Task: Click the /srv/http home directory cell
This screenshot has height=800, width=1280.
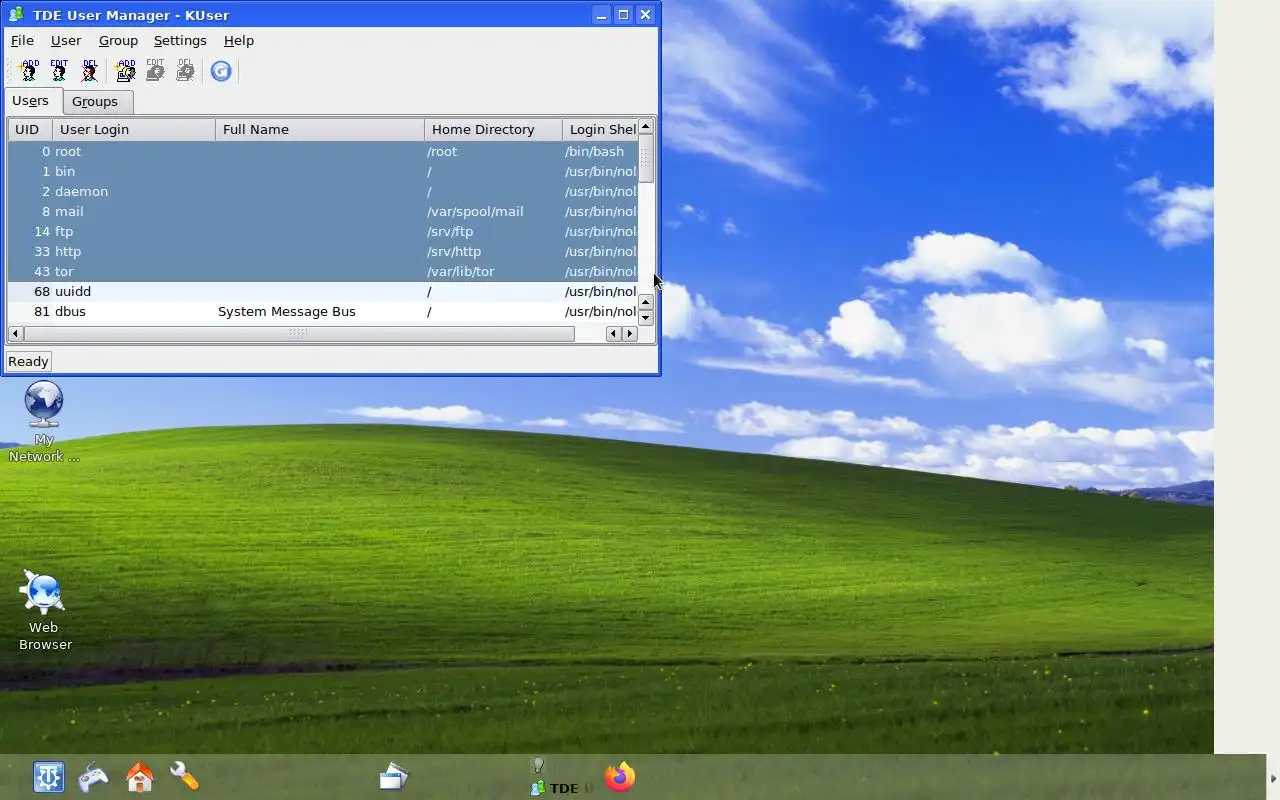Action: (454, 251)
